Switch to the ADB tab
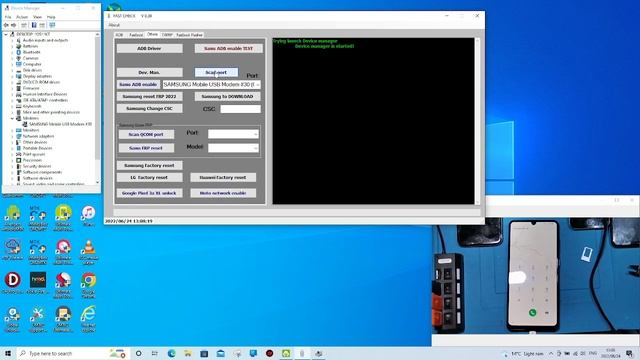 pos(119,35)
